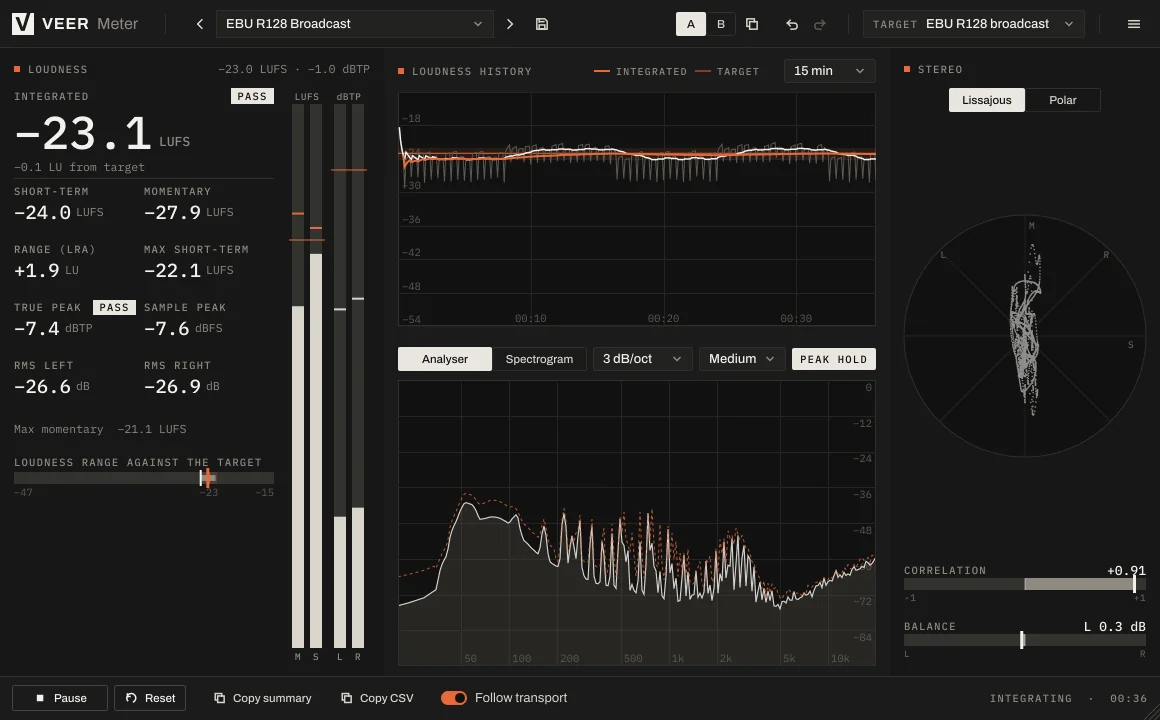Viewport: 1160px width, 720px height.
Task: Click the L 0.3 dB balance value
Action: tap(1114, 627)
